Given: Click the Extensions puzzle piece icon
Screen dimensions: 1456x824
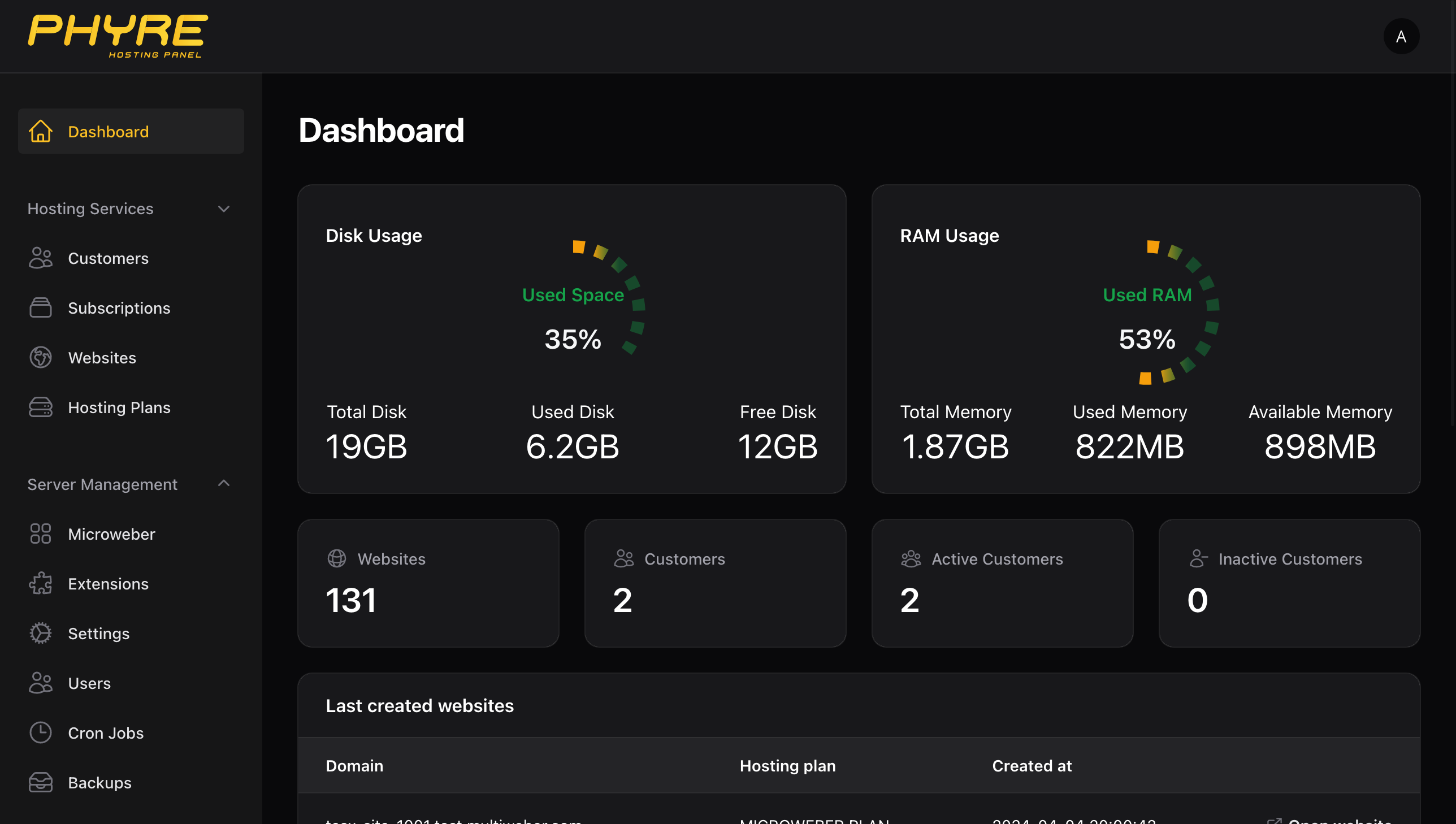Looking at the screenshot, I should click(41, 583).
